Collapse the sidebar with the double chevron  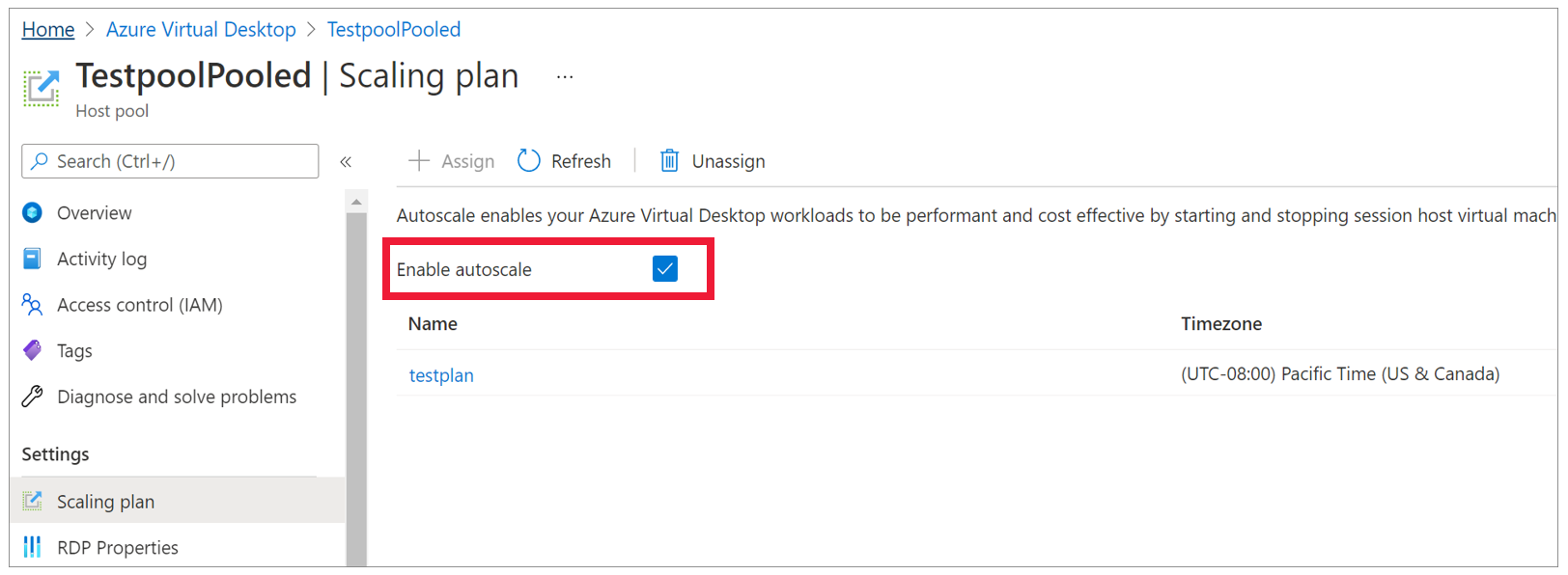(x=346, y=161)
